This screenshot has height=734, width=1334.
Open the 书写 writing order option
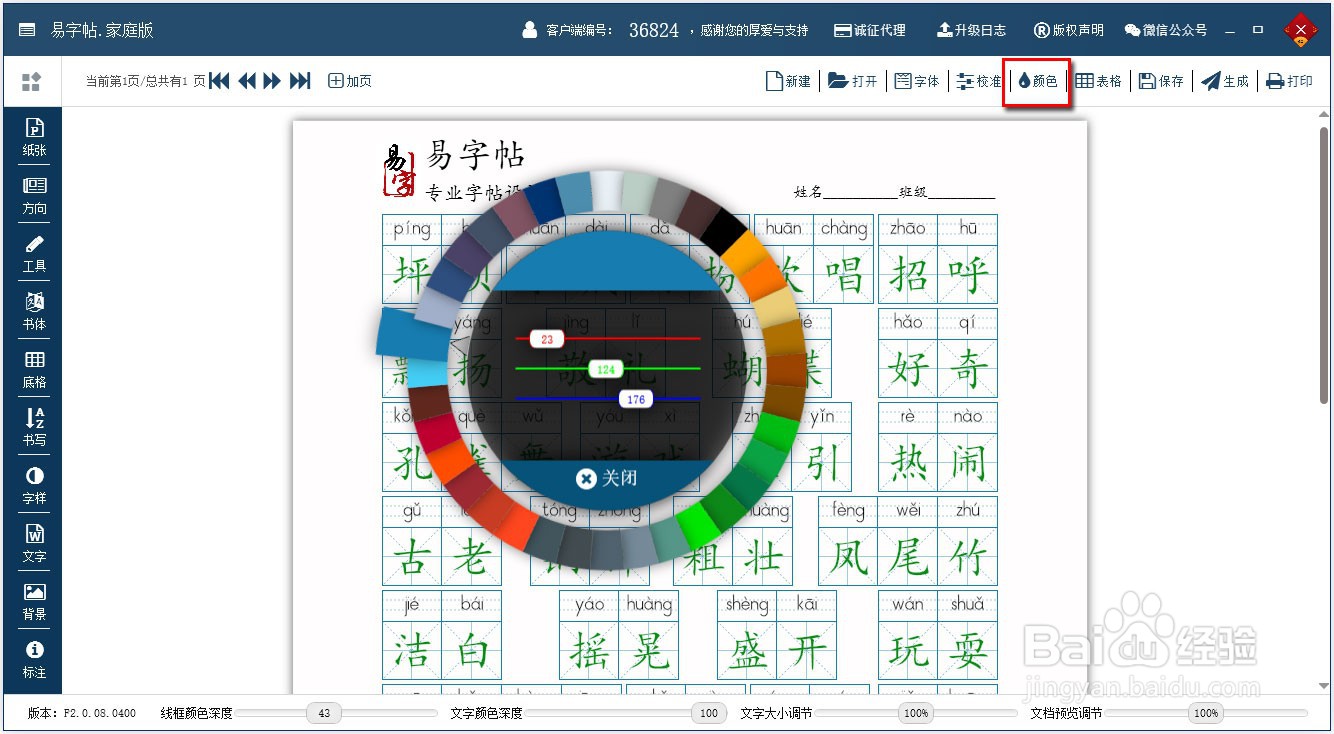point(34,428)
